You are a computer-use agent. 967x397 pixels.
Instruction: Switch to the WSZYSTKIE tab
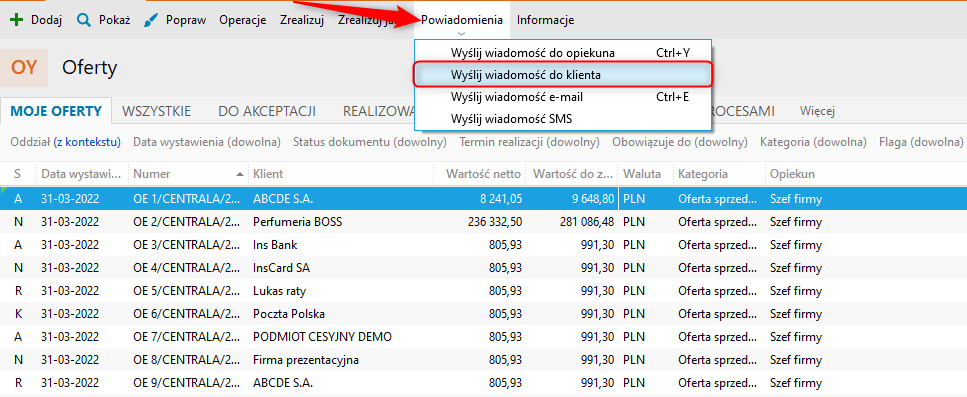157,112
